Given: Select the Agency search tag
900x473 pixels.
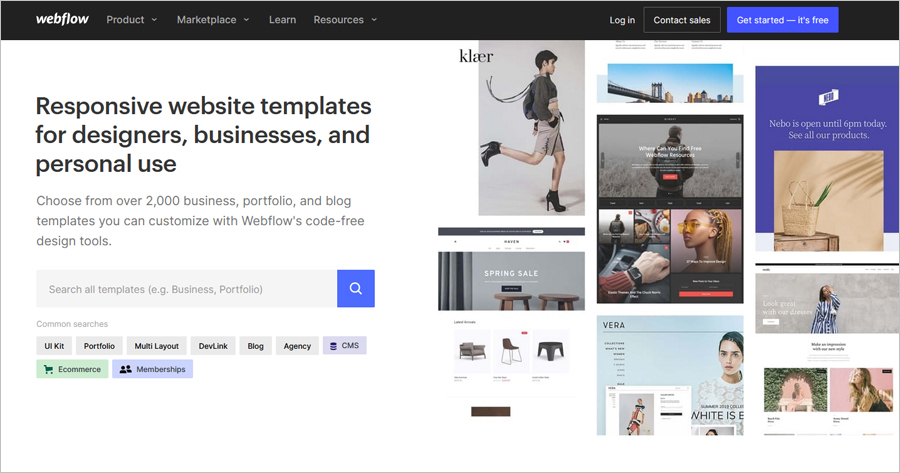Looking at the screenshot, I should click(x=297, y=346).
